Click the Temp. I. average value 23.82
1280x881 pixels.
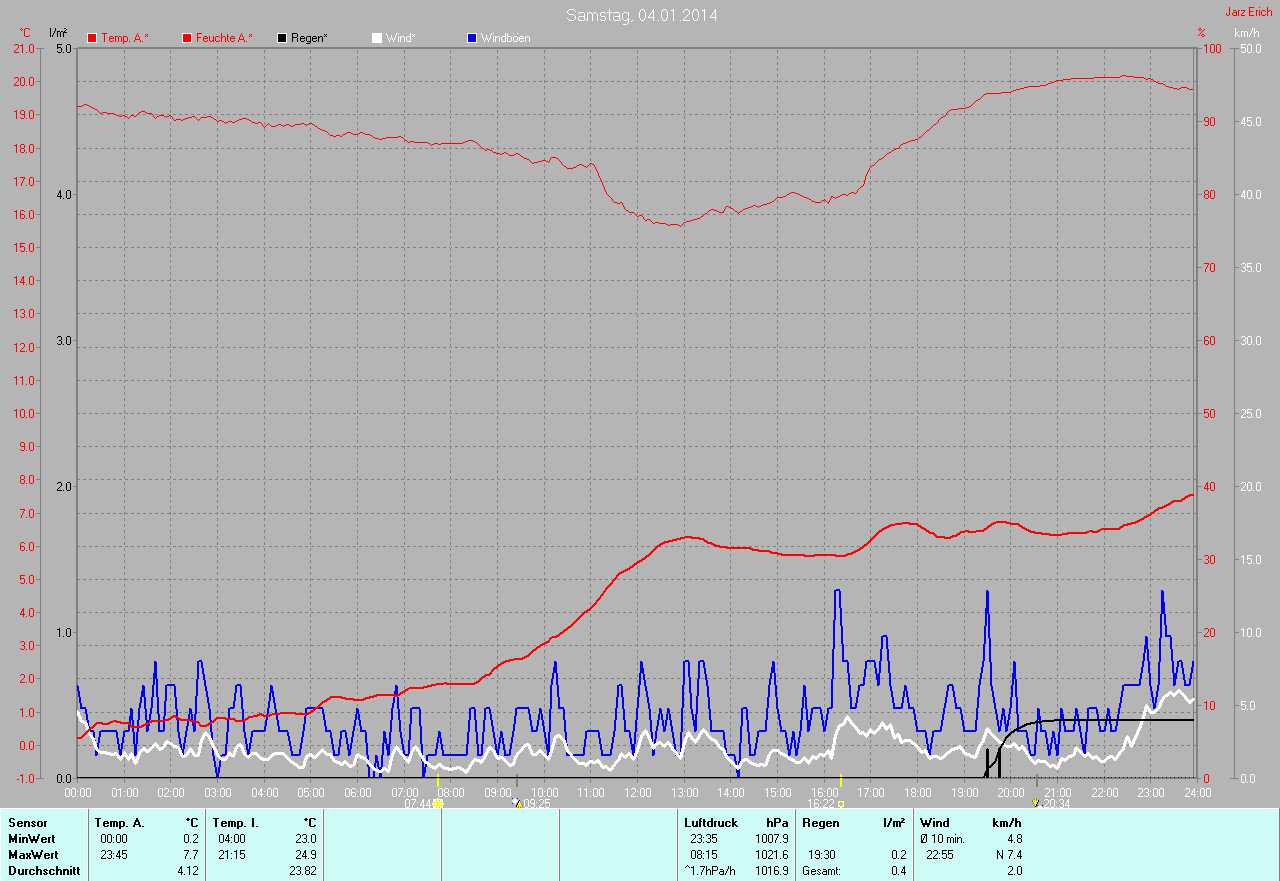tap(302, 870)
